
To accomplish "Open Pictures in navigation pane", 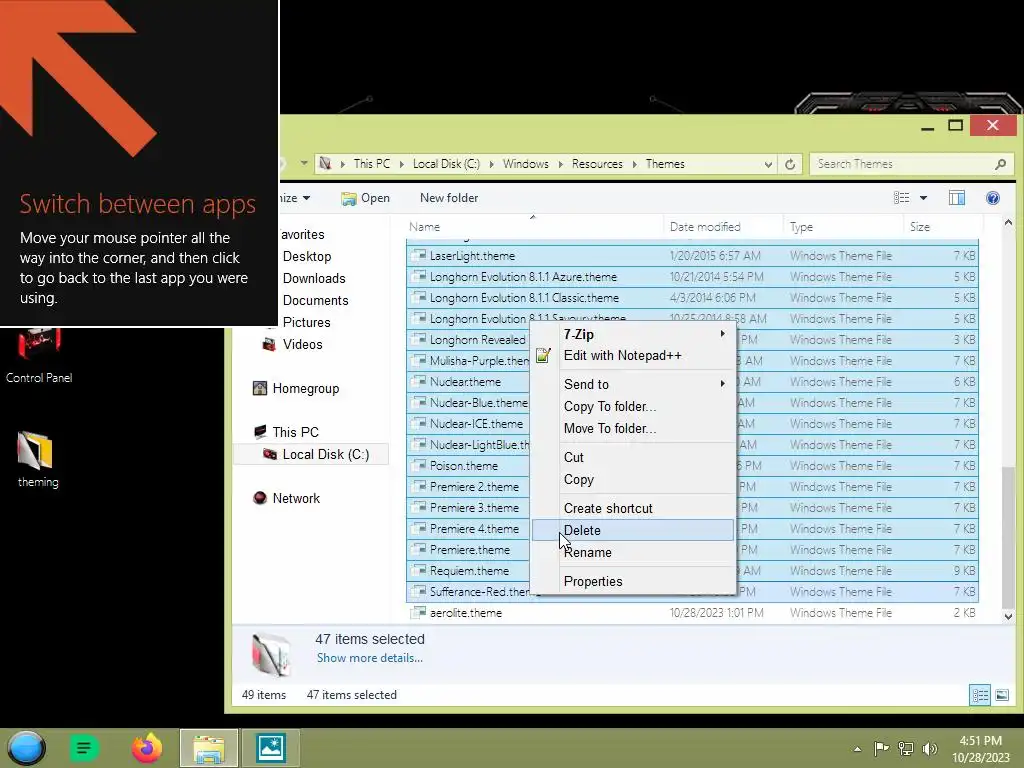I will (x=306, y=323).
